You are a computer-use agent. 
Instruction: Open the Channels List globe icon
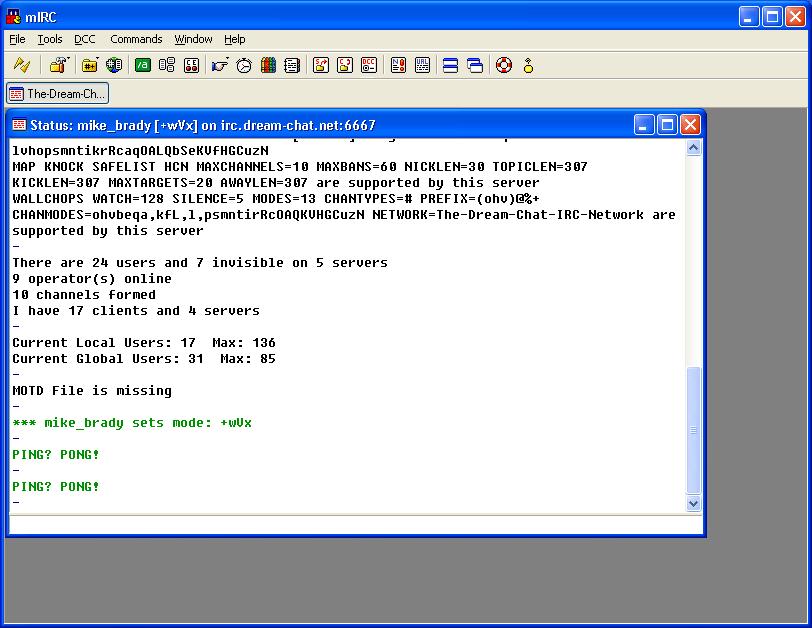point(114,65)
